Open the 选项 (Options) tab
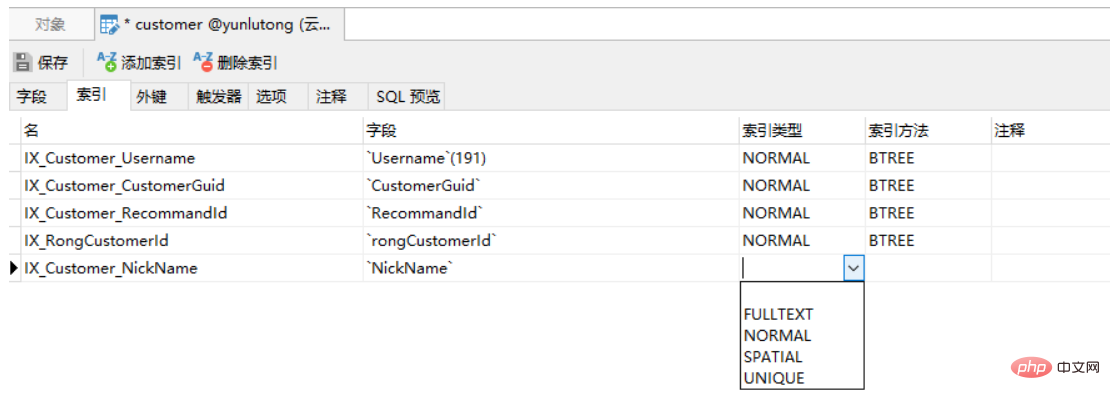The image size is (1110, 400). [x=271, y=96]
